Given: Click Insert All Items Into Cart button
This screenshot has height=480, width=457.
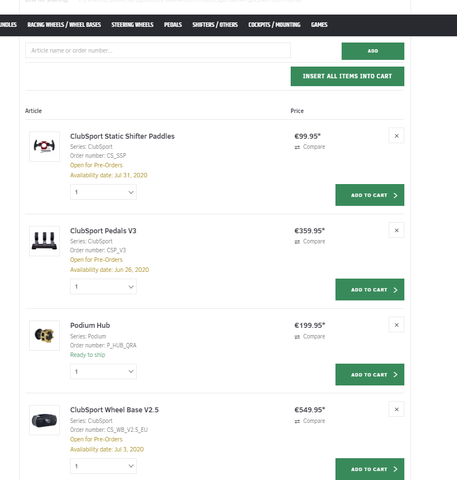Looking at the screenshot, I should point(347,76).
